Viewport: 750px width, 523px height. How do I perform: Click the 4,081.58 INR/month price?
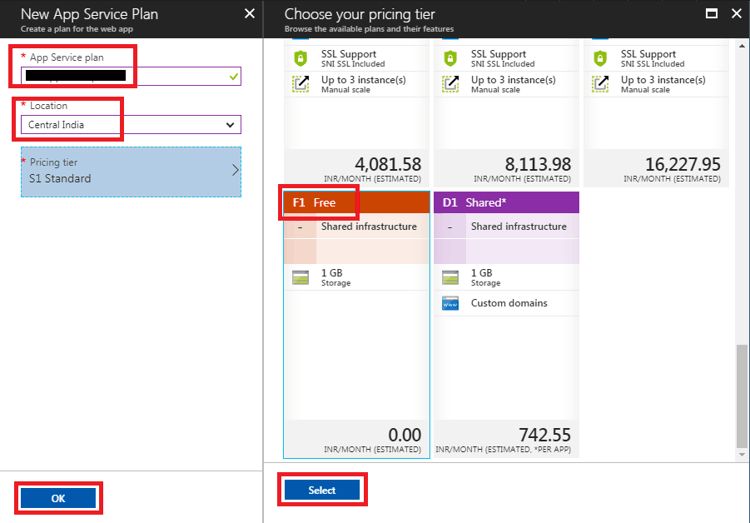pos(388,164)
